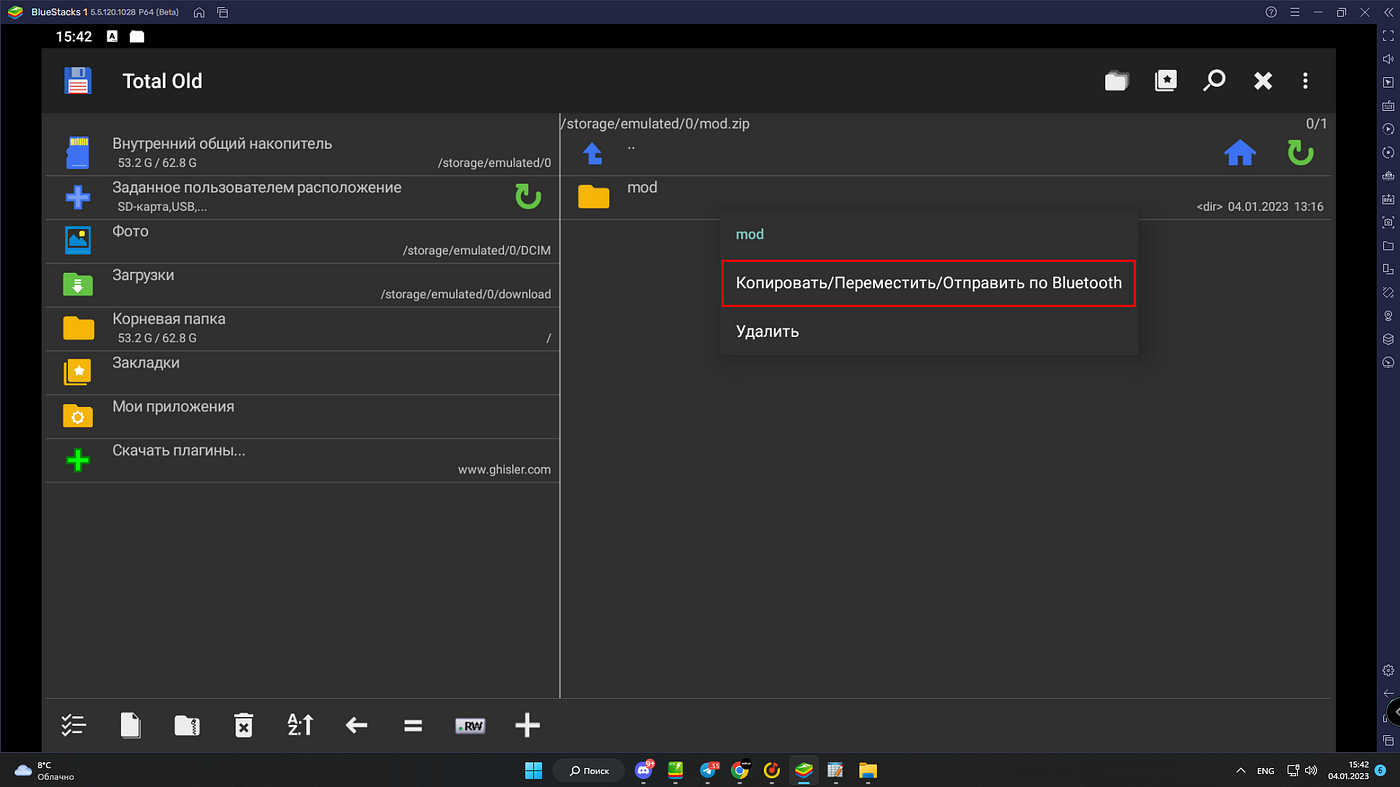Click the delete trash icon in bottom toolbar

pos(243,726)
